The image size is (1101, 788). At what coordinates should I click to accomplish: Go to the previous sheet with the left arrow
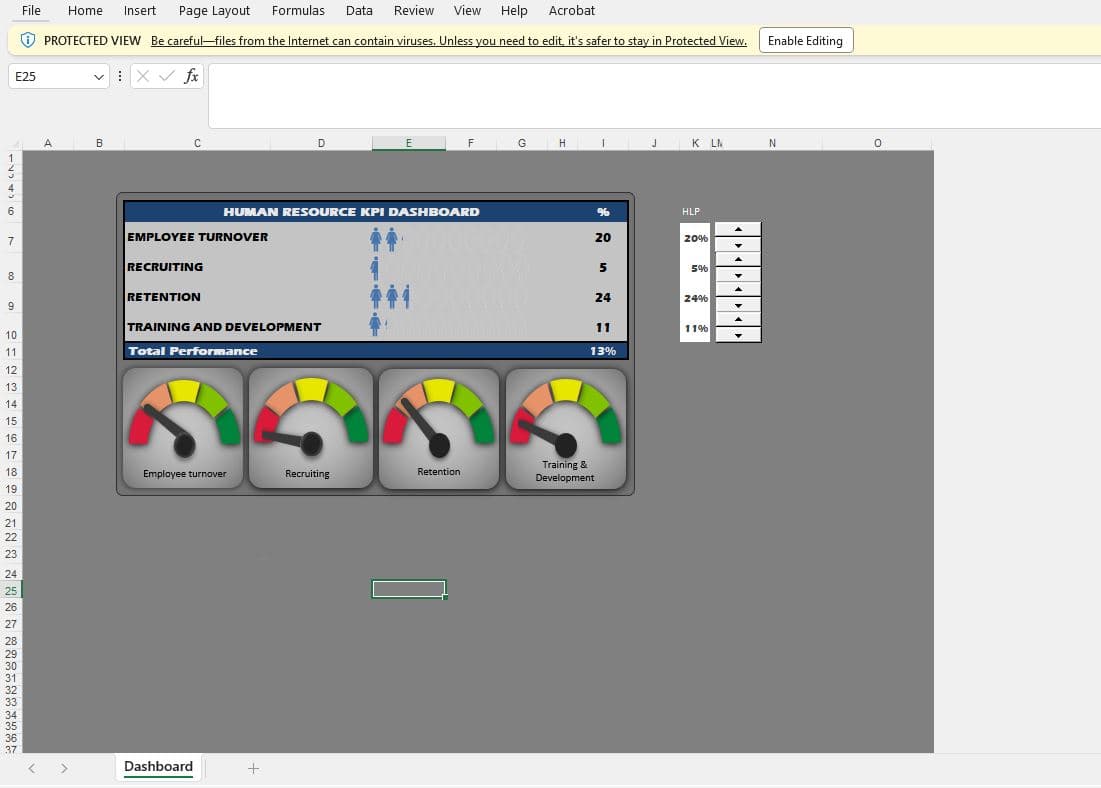click(32, 768)
